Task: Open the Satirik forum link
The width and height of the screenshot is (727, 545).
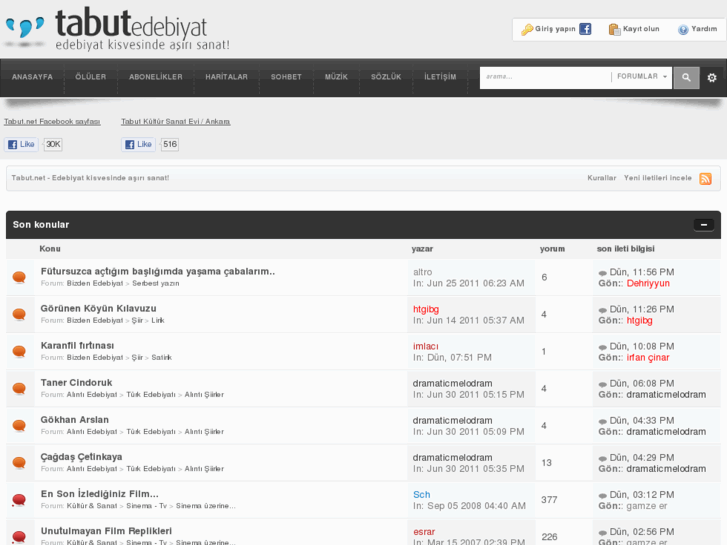Action: coord(161,358)
